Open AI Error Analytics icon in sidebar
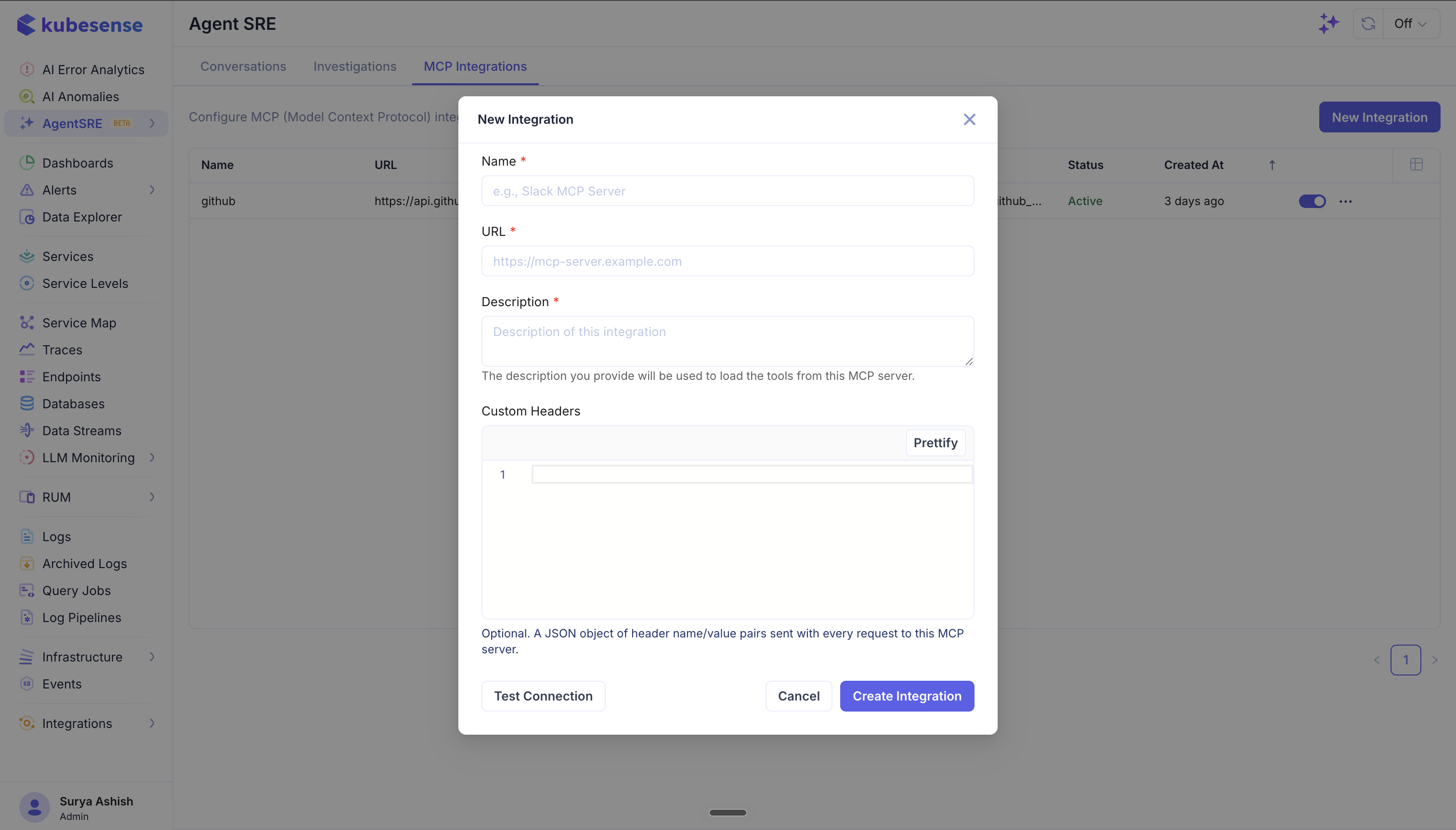 [x=27, y=69]
